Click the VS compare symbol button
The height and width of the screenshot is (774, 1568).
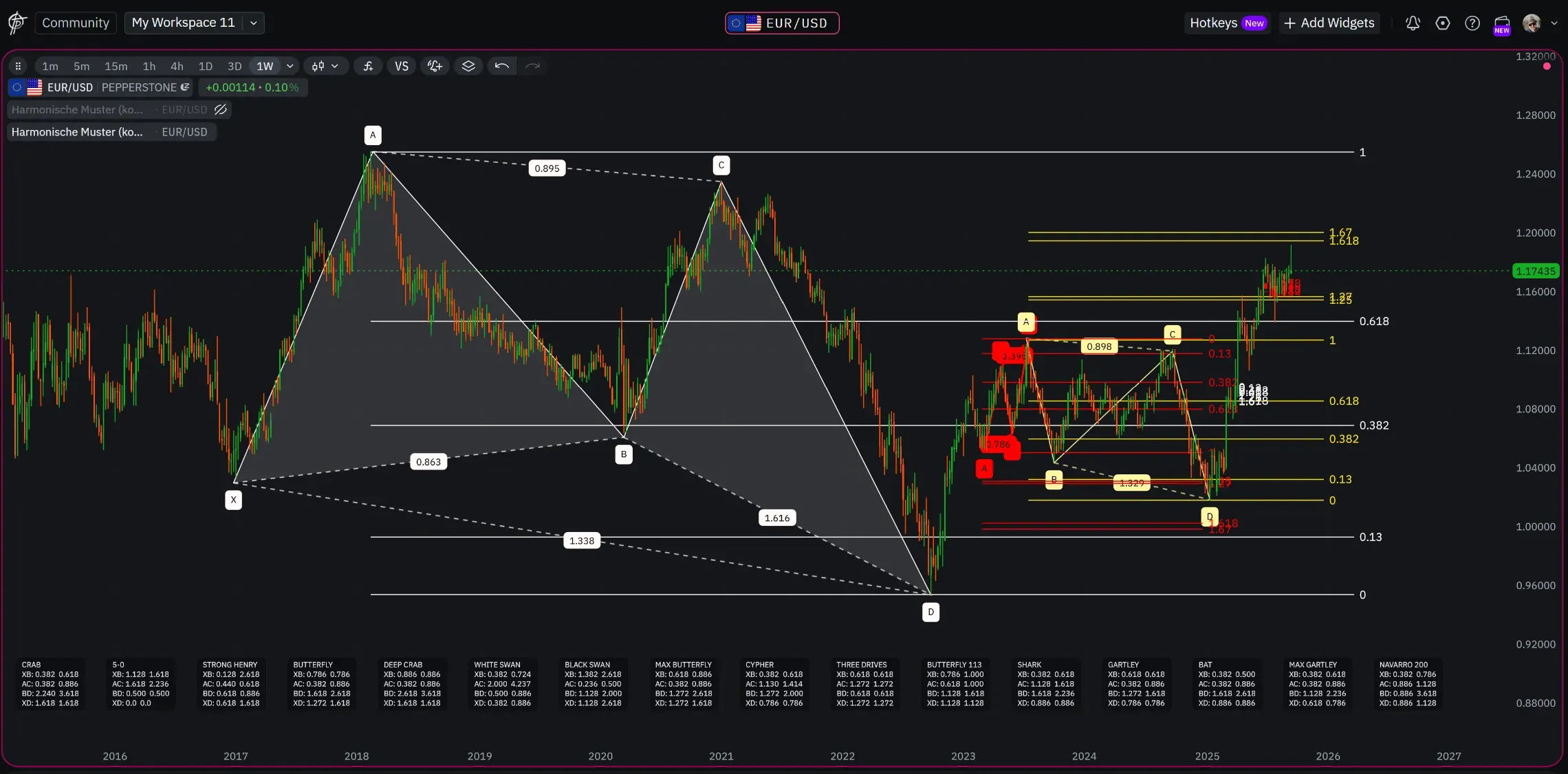coord(402,66)
